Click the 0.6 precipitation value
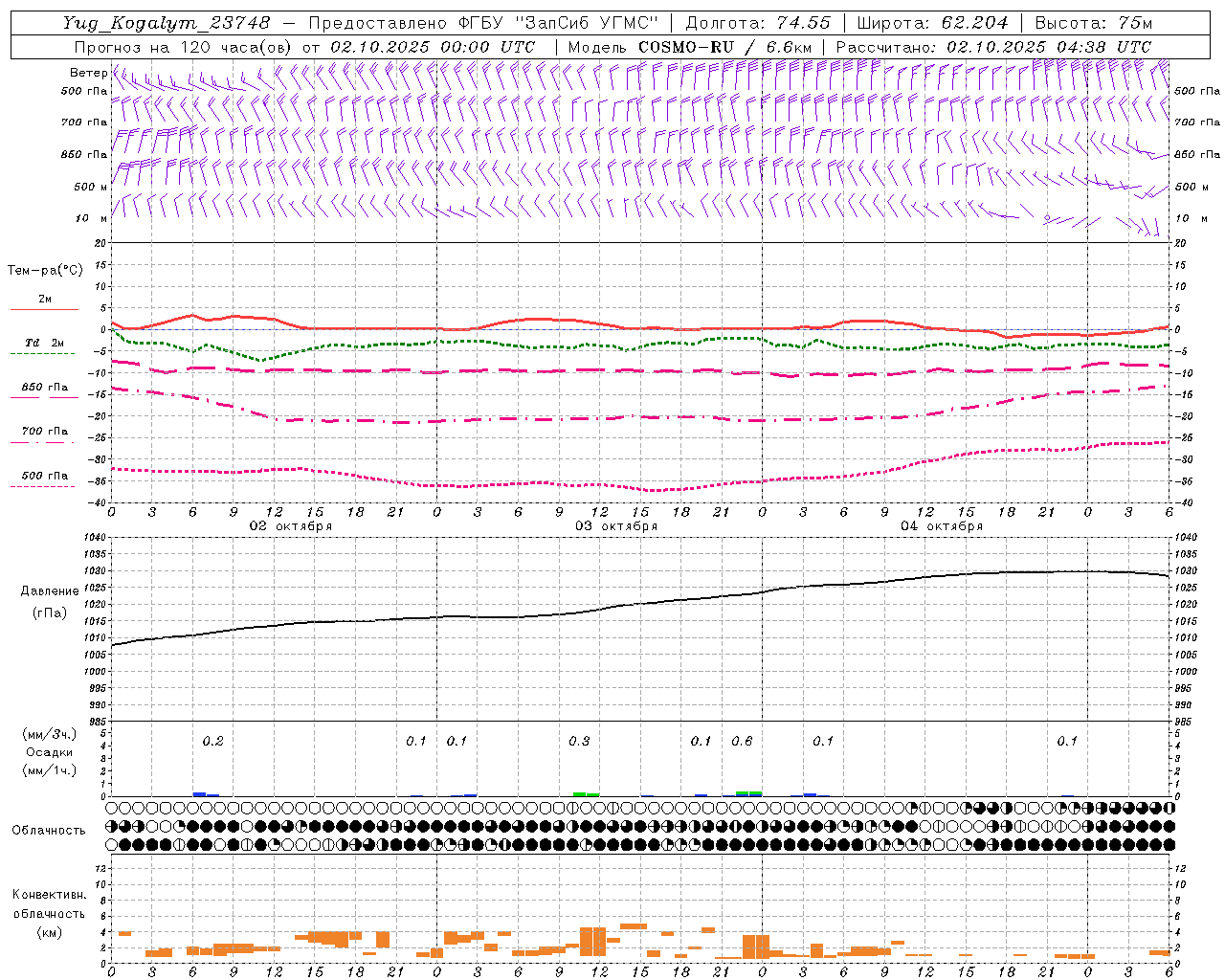Viewport: 1225px width, 980px height. pos(742,741)
